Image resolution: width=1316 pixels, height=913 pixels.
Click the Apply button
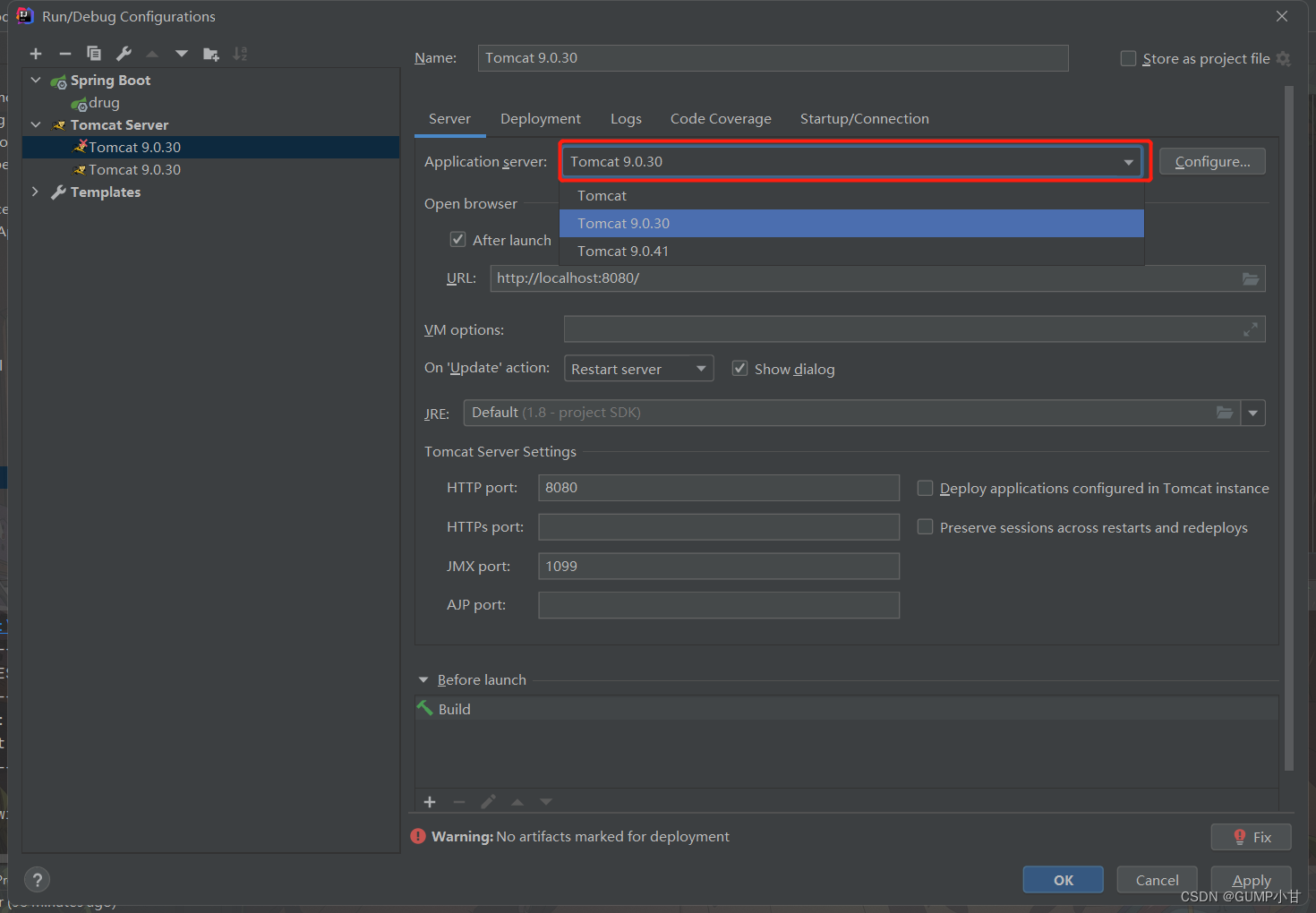1251,880
